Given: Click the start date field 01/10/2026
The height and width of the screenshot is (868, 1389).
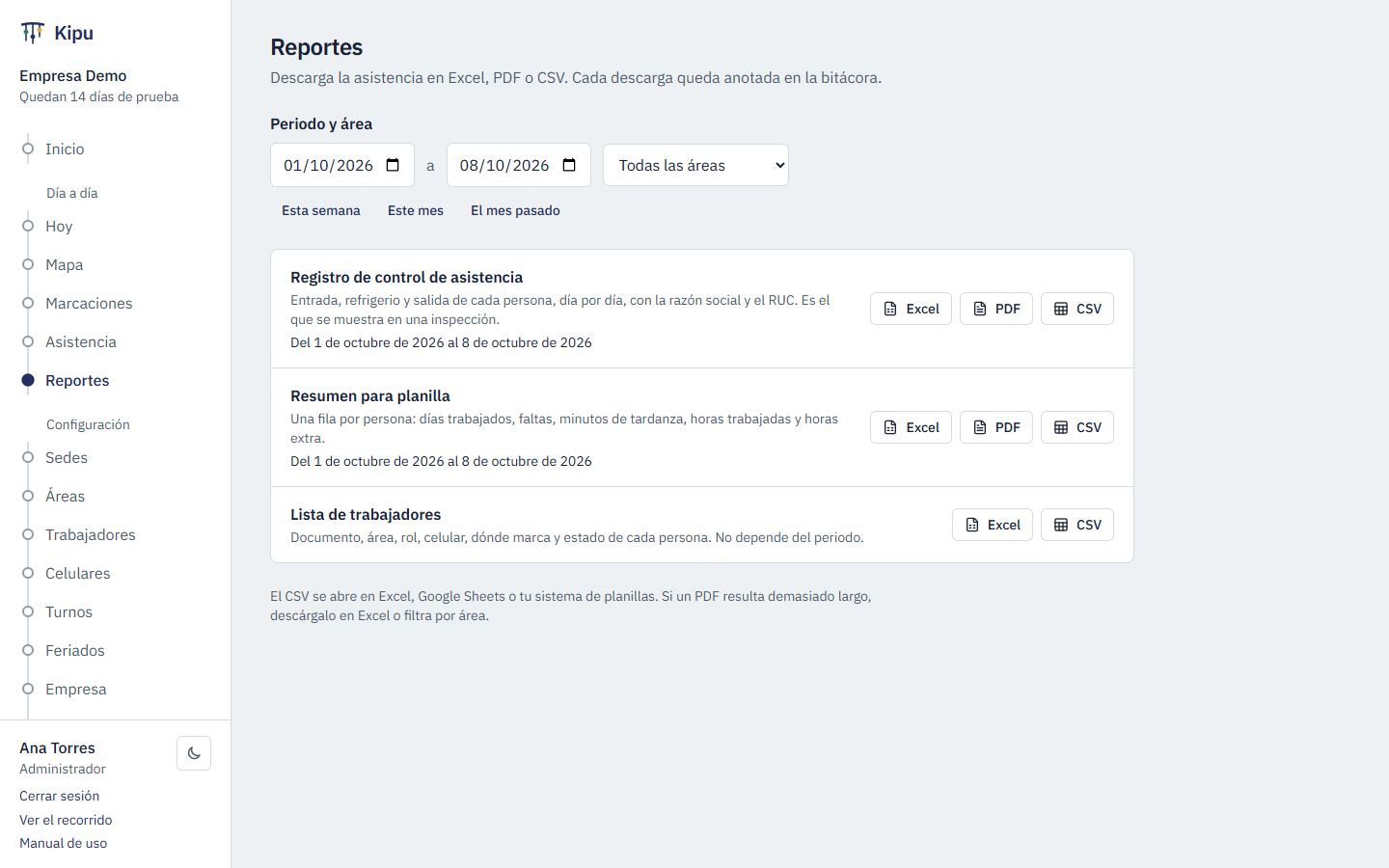Looking at the screenshot, I should coord(342,165).
